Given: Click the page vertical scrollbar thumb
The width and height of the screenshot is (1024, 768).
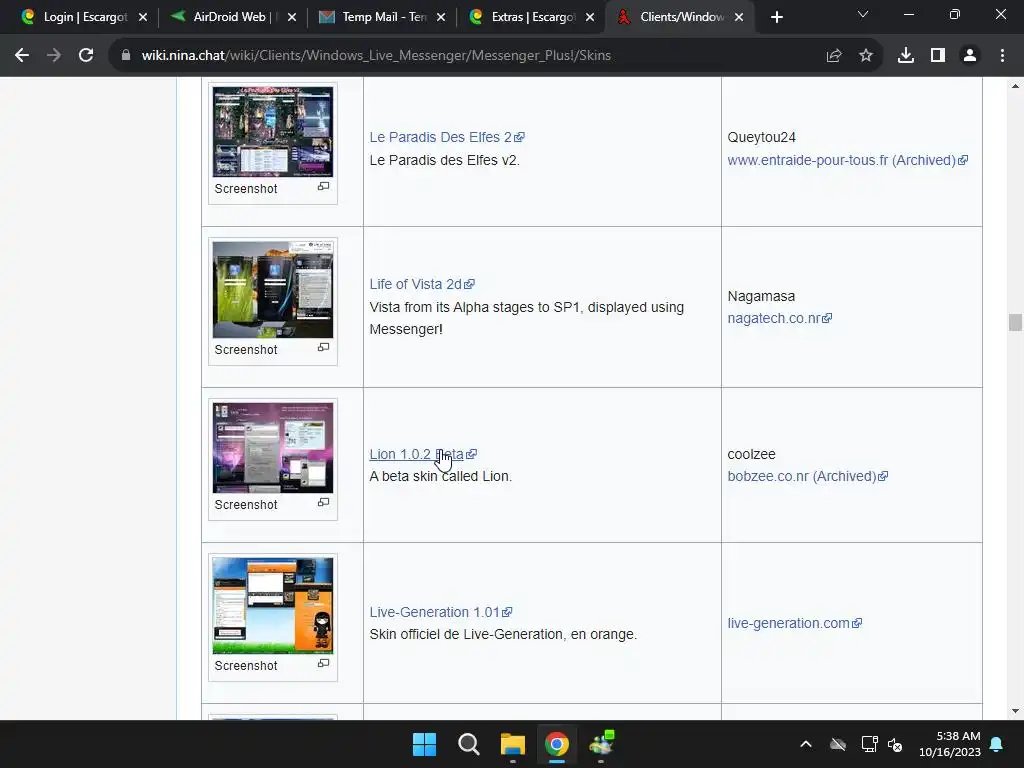Looking at the screenshot, I should 1015,323.
